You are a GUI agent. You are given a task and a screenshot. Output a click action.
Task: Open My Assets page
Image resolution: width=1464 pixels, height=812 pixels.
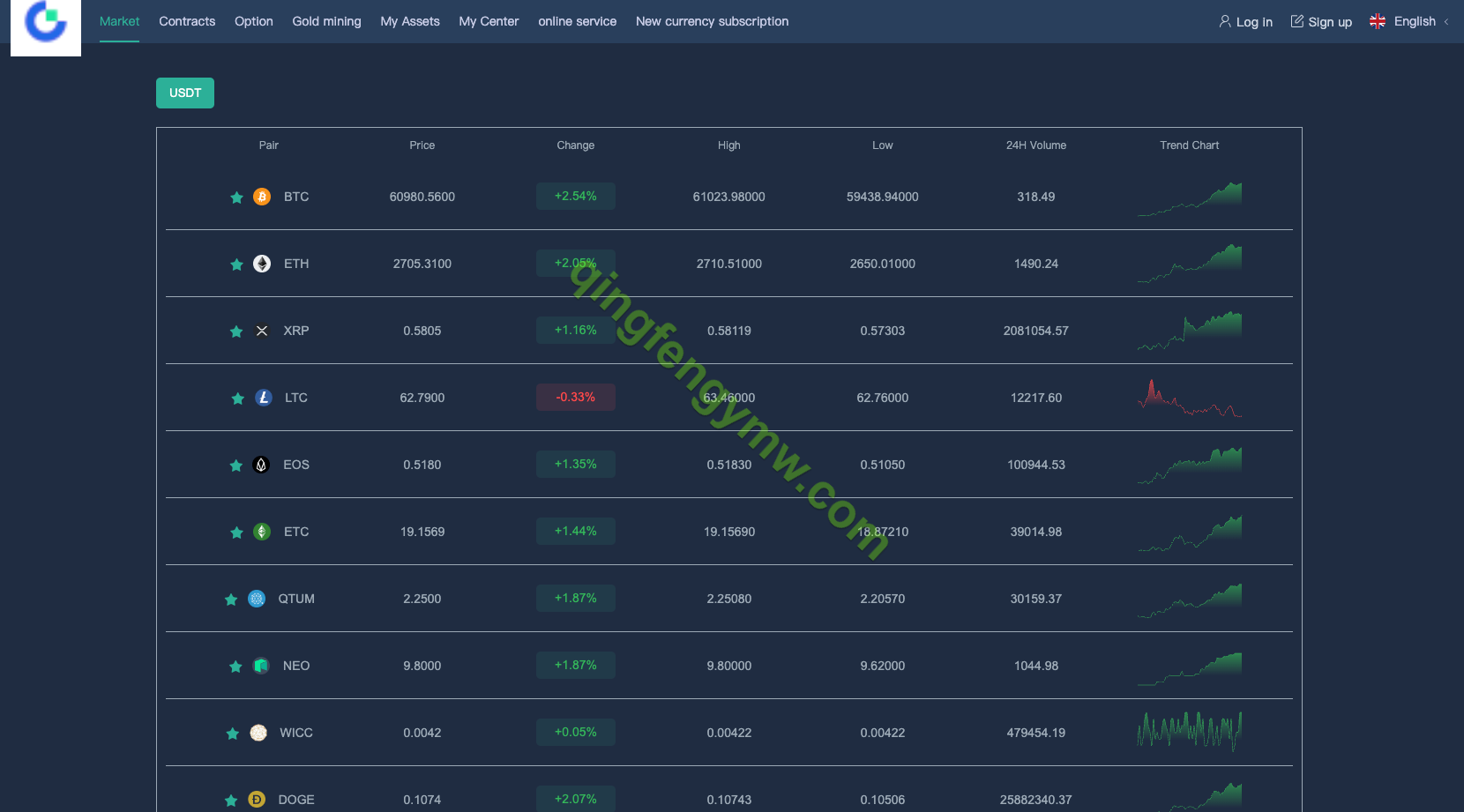410,21
